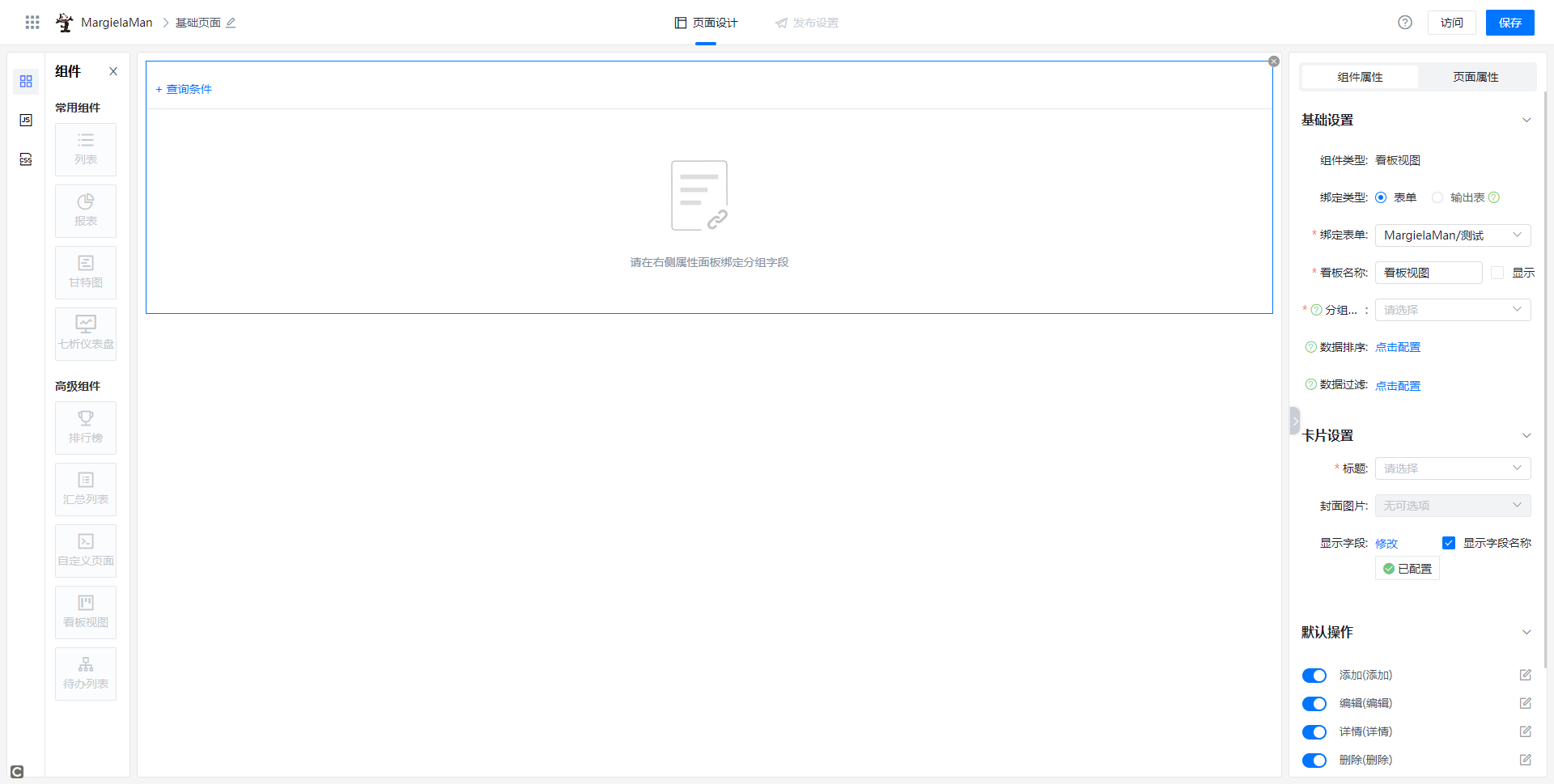
Task: Click 点击配置 link for 数据排序
Action: point(1398,347)
